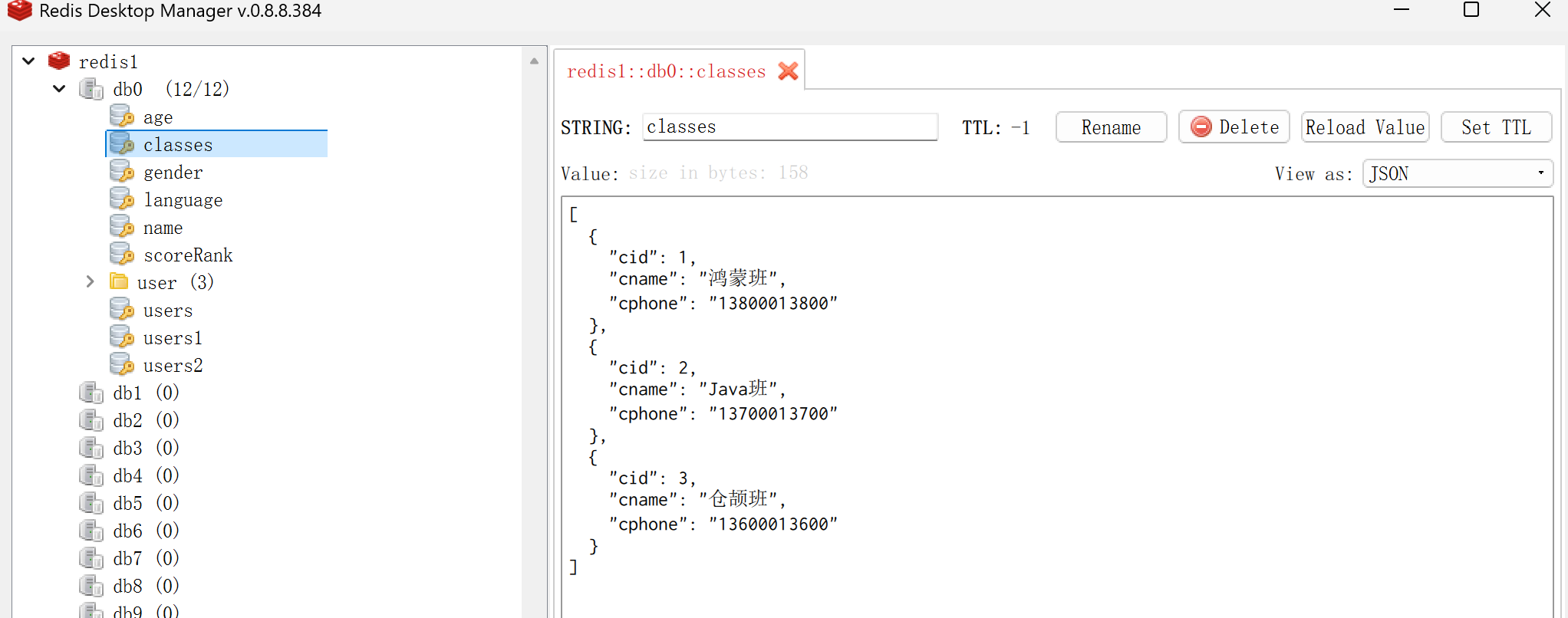1568x618 pixels.
Task: Click the key icon beside scoreRank
Action: [x=122, y=255]
